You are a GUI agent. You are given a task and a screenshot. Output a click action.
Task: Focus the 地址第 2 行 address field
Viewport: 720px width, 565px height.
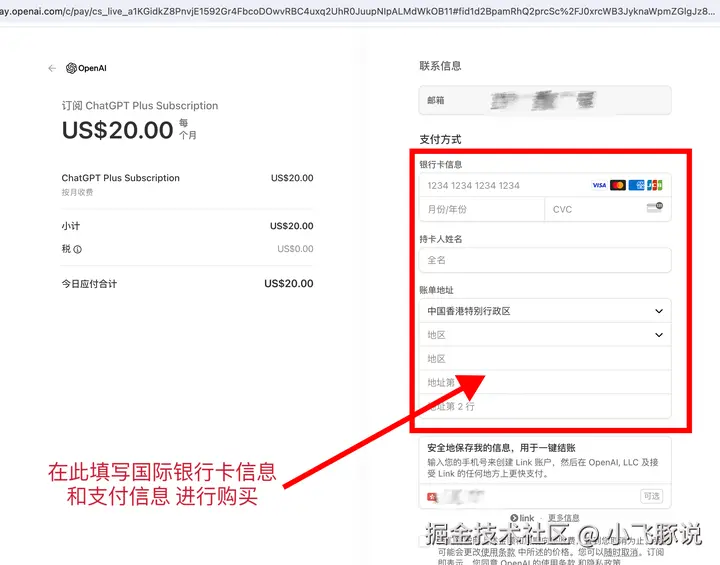pos(545,406)
